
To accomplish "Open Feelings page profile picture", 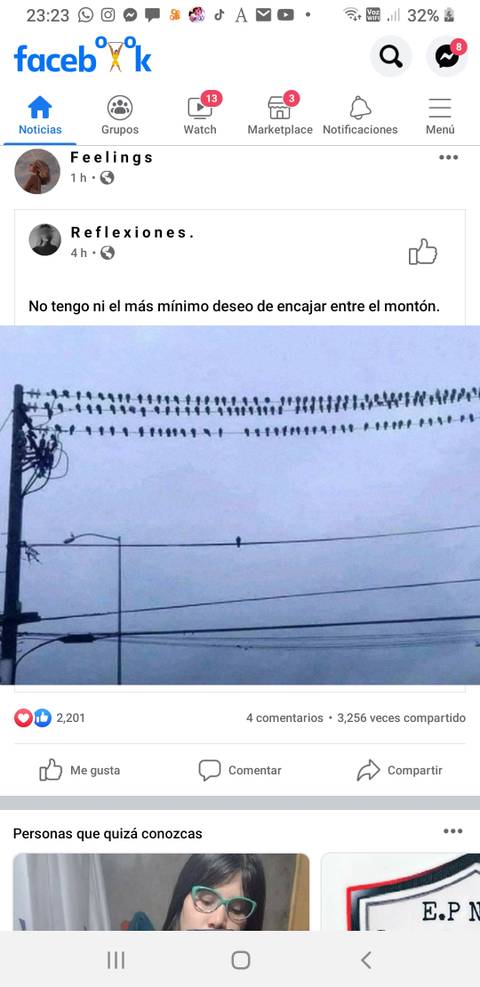I will point(37,171).
